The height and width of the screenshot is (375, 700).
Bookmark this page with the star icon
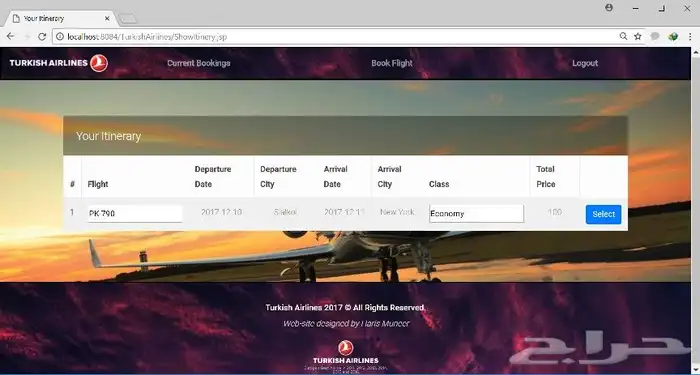coord(638,37)
